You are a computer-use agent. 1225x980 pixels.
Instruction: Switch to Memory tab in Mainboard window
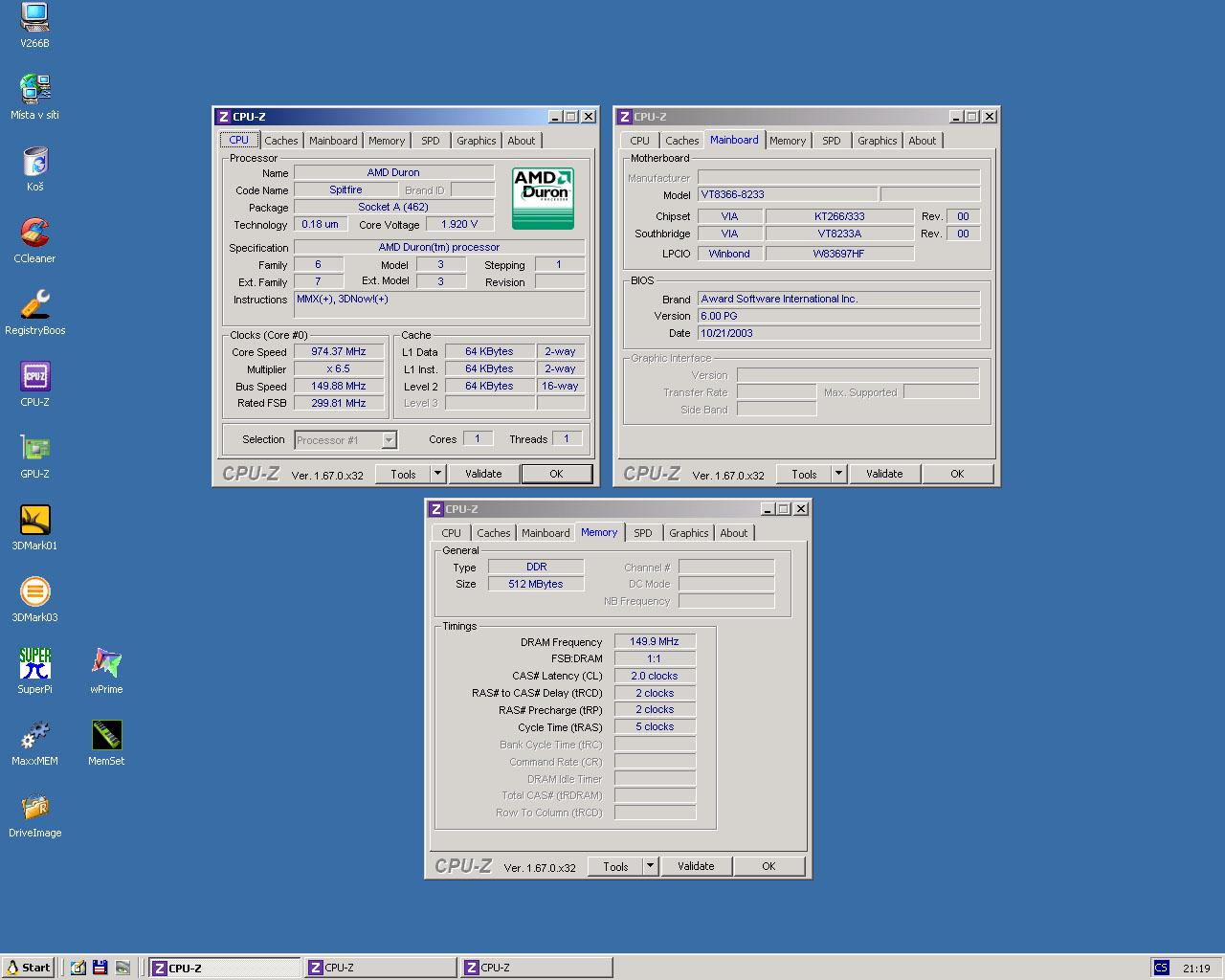pos(788,141)
